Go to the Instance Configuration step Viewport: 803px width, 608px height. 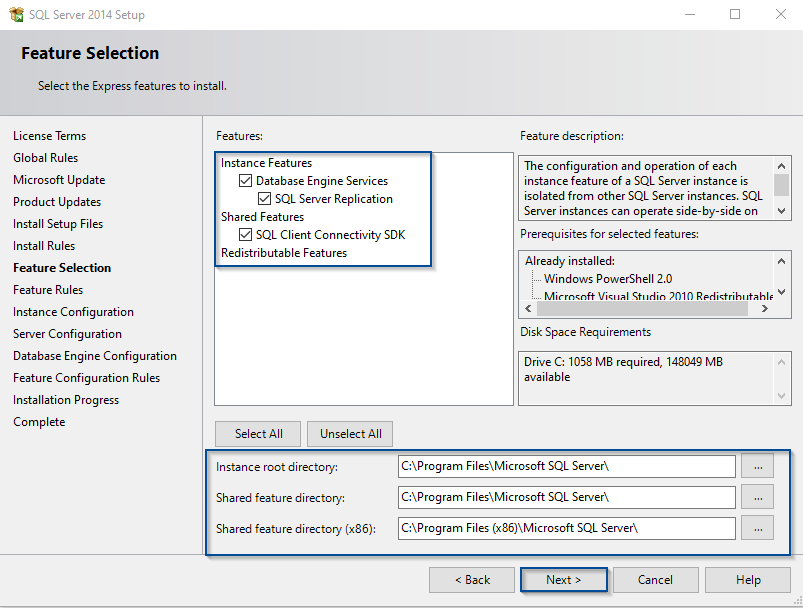73,312
